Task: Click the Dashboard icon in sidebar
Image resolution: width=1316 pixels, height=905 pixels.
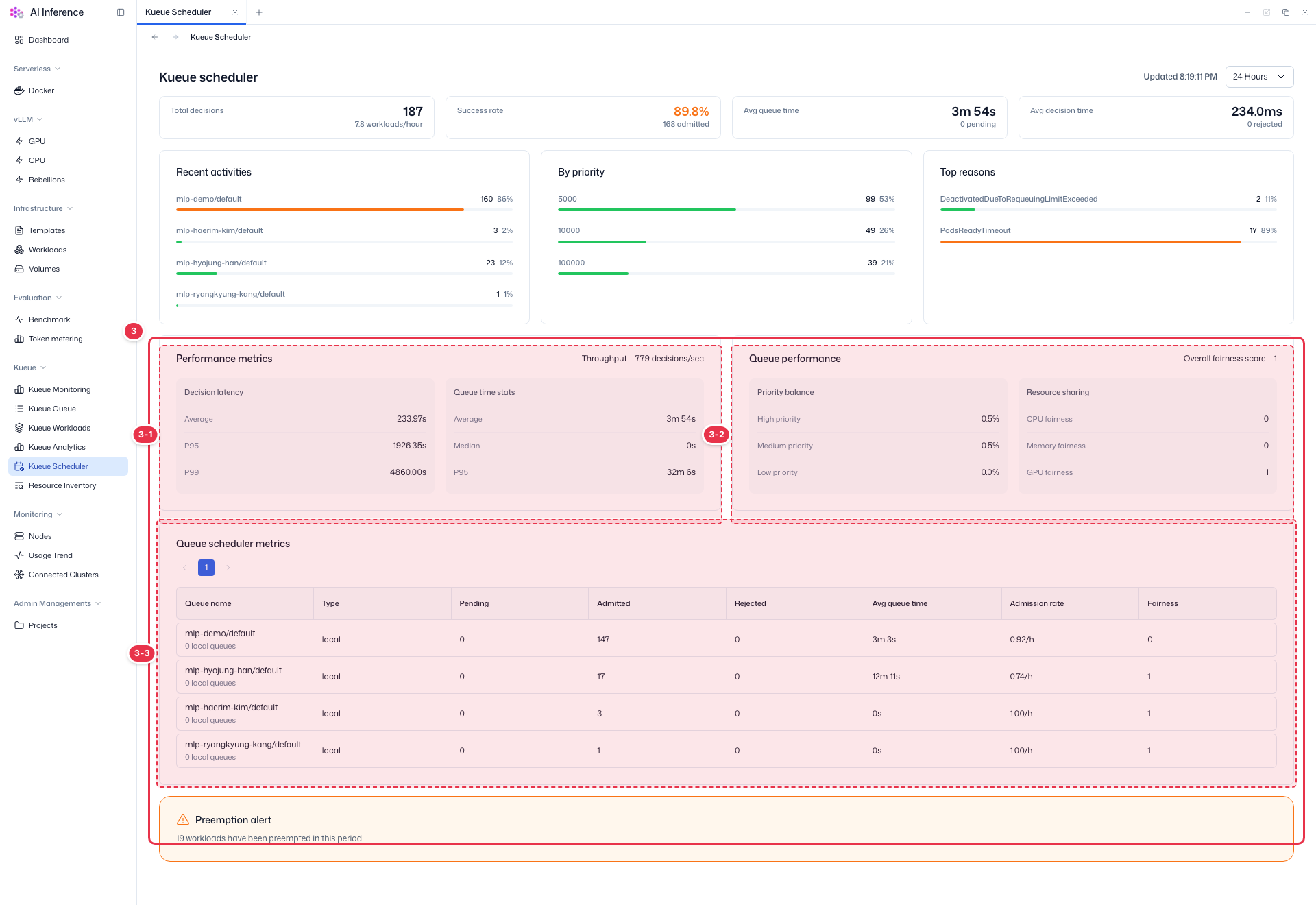Action: click(x=19, y=40)
